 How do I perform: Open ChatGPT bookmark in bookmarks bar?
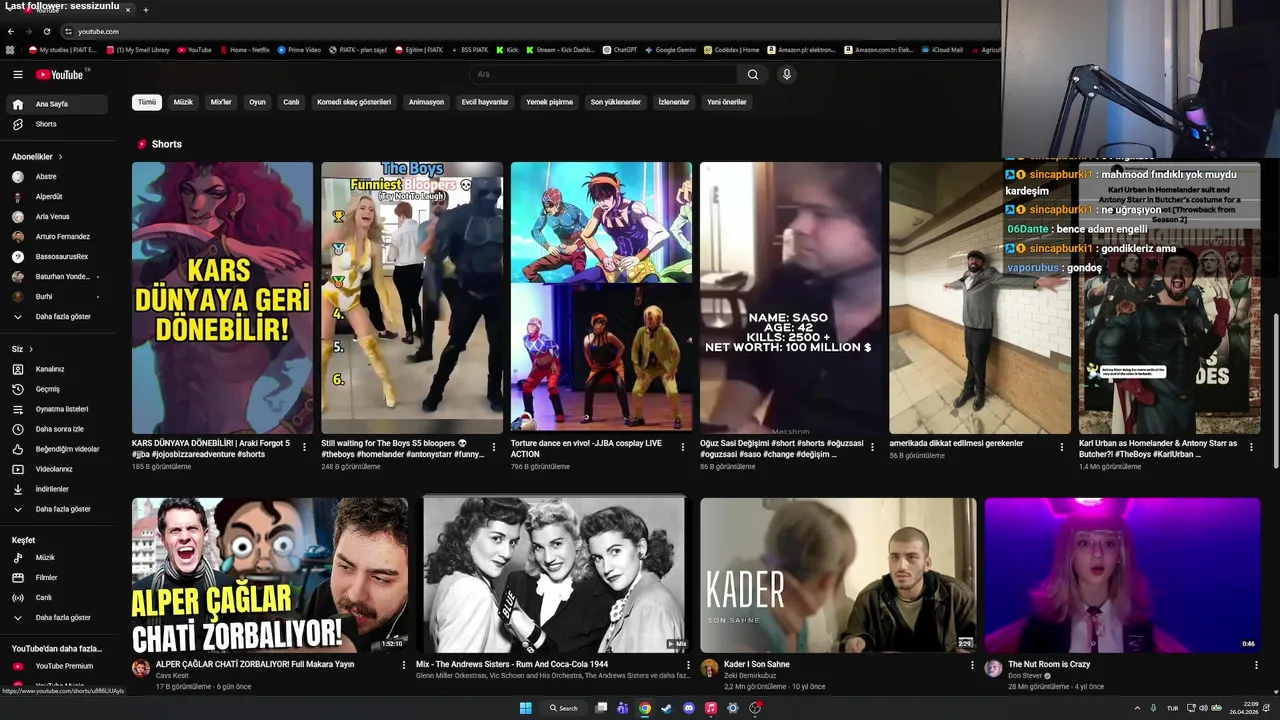(x=620, y=50)
